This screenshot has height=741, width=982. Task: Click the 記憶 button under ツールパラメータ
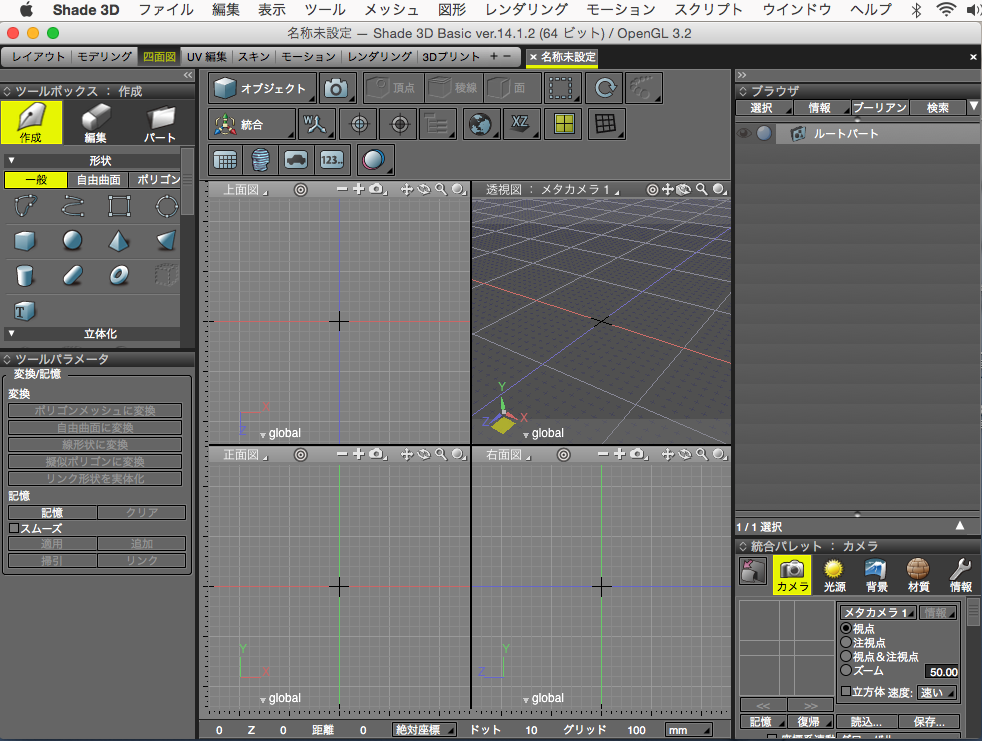(x=52, y=512)
